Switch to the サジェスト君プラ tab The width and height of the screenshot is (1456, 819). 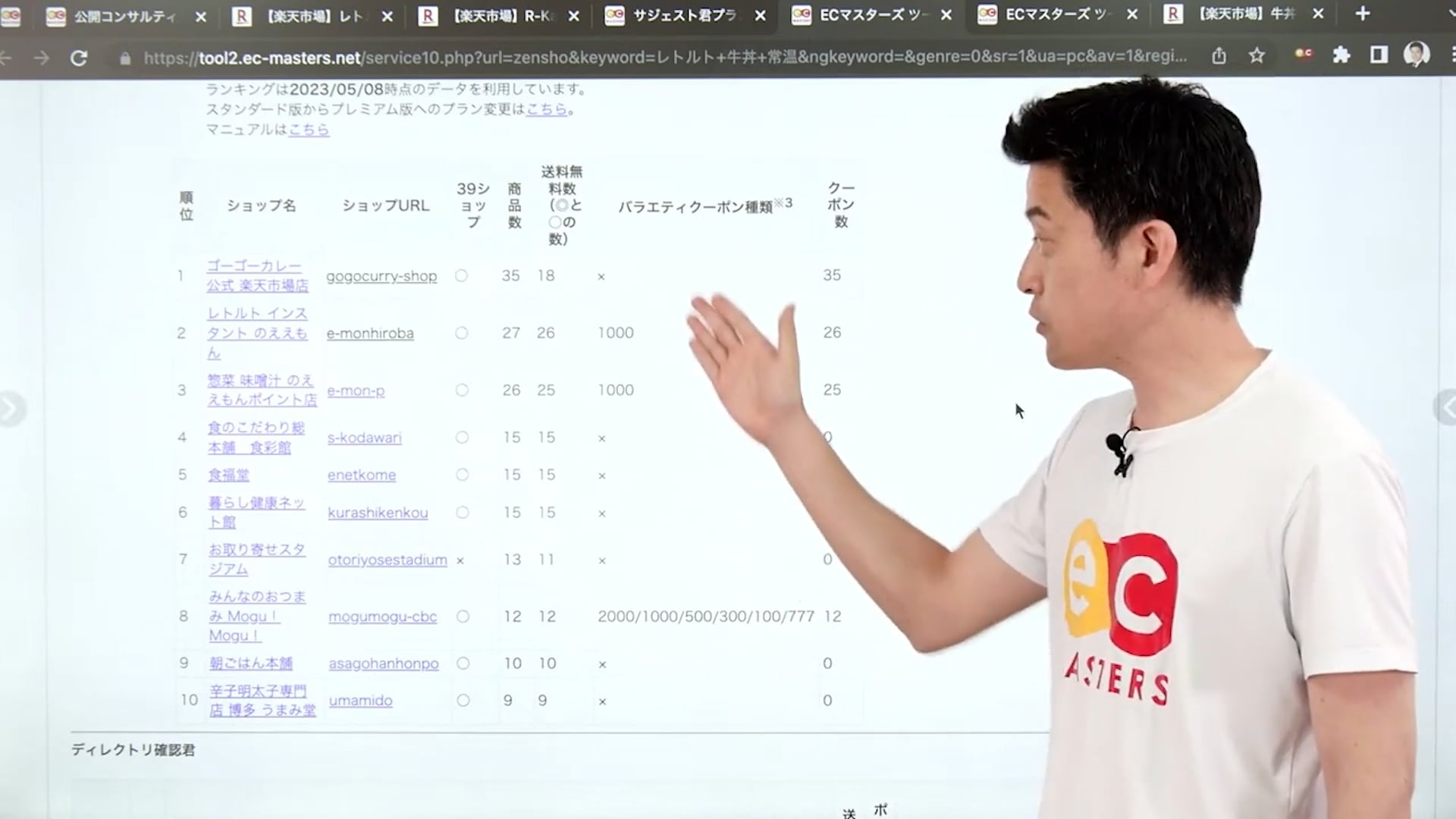686,16
